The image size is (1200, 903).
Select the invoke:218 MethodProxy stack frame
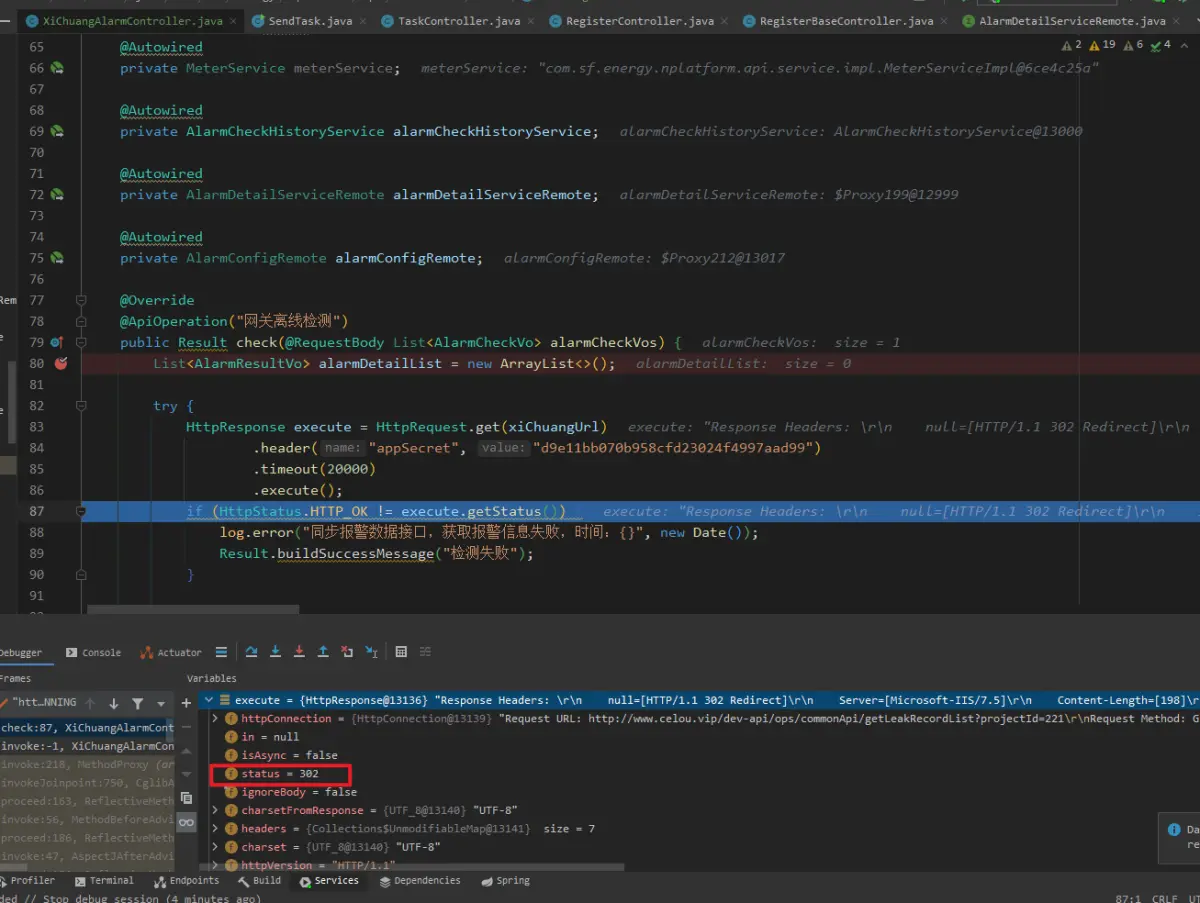point(87,764)
